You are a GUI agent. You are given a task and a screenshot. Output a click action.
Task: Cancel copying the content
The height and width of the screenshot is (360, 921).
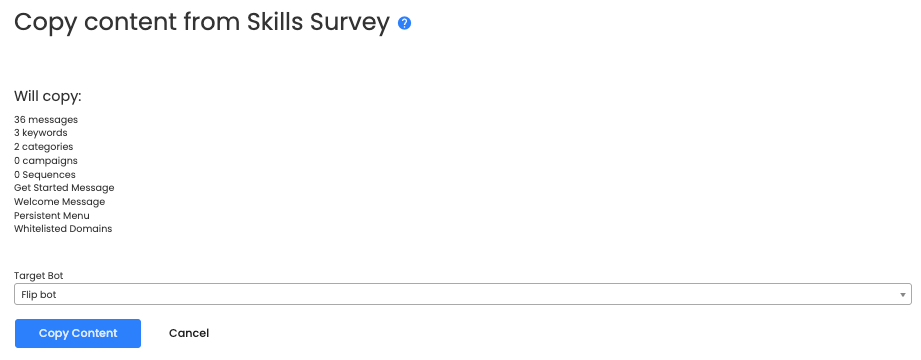[189, 334]
